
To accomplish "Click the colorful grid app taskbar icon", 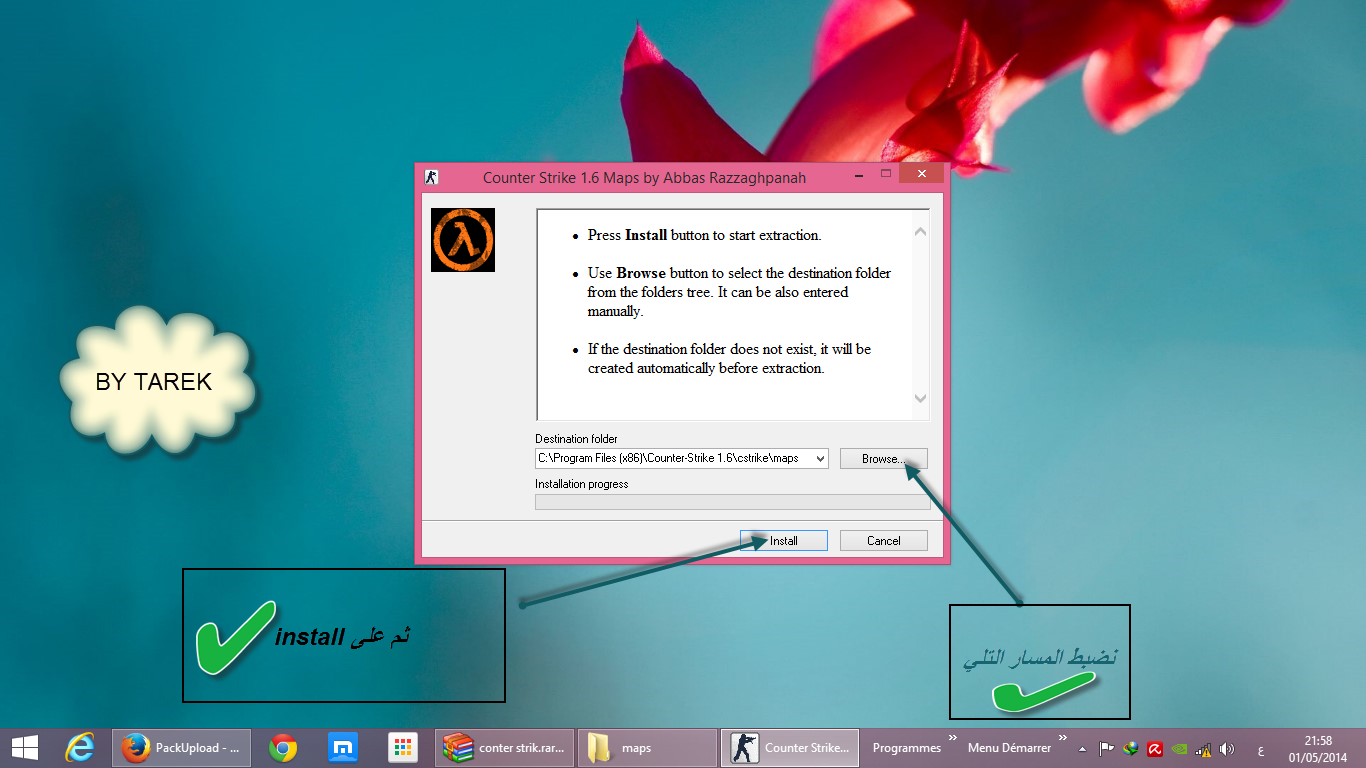I will (403, 747).
